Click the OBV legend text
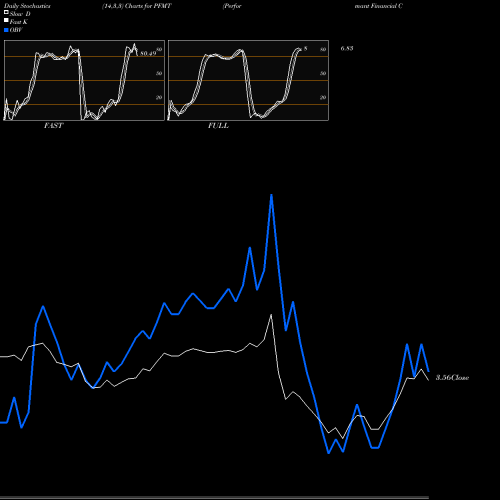500x500 pixels. [16, 30]
